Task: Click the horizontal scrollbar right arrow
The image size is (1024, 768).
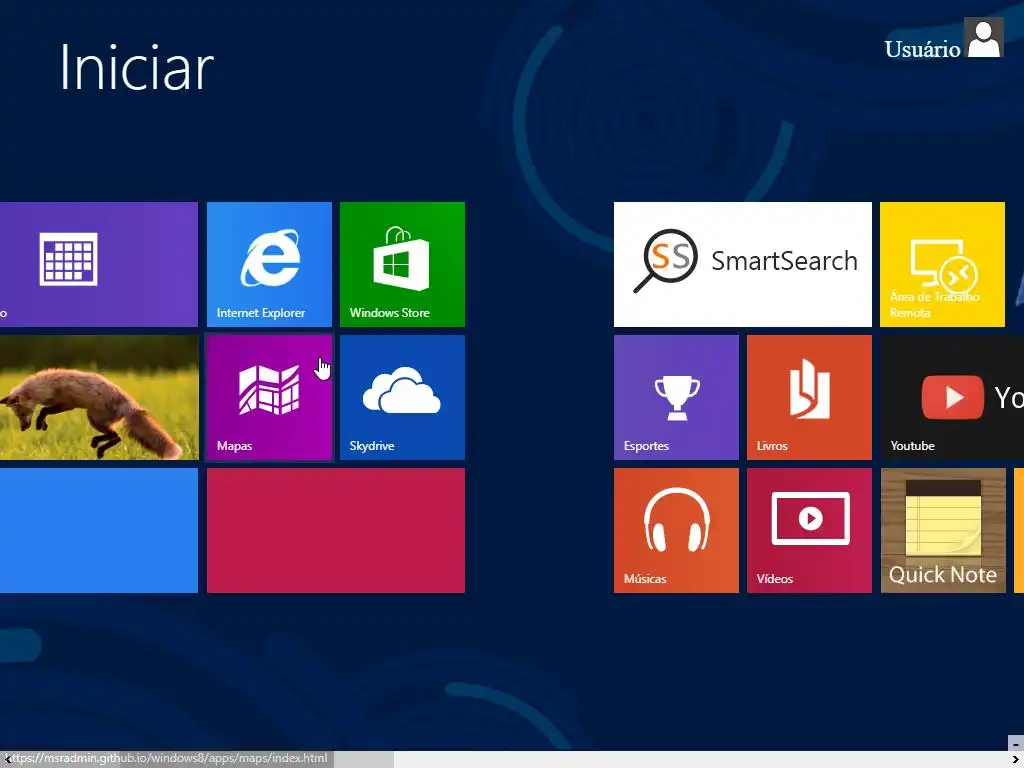Action: (x=1016, y=759)
